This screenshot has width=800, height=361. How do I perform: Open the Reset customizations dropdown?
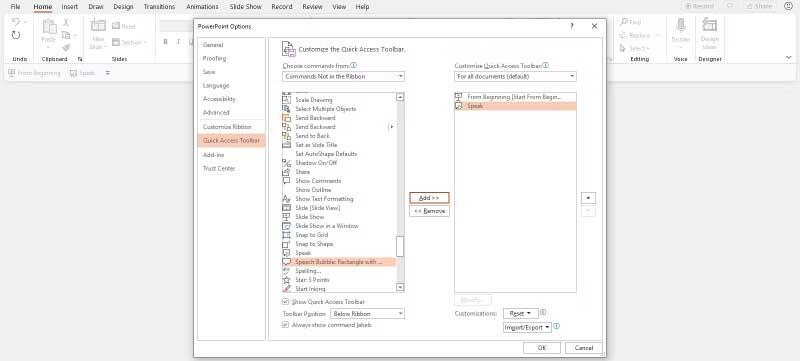[x=521, y=314]
